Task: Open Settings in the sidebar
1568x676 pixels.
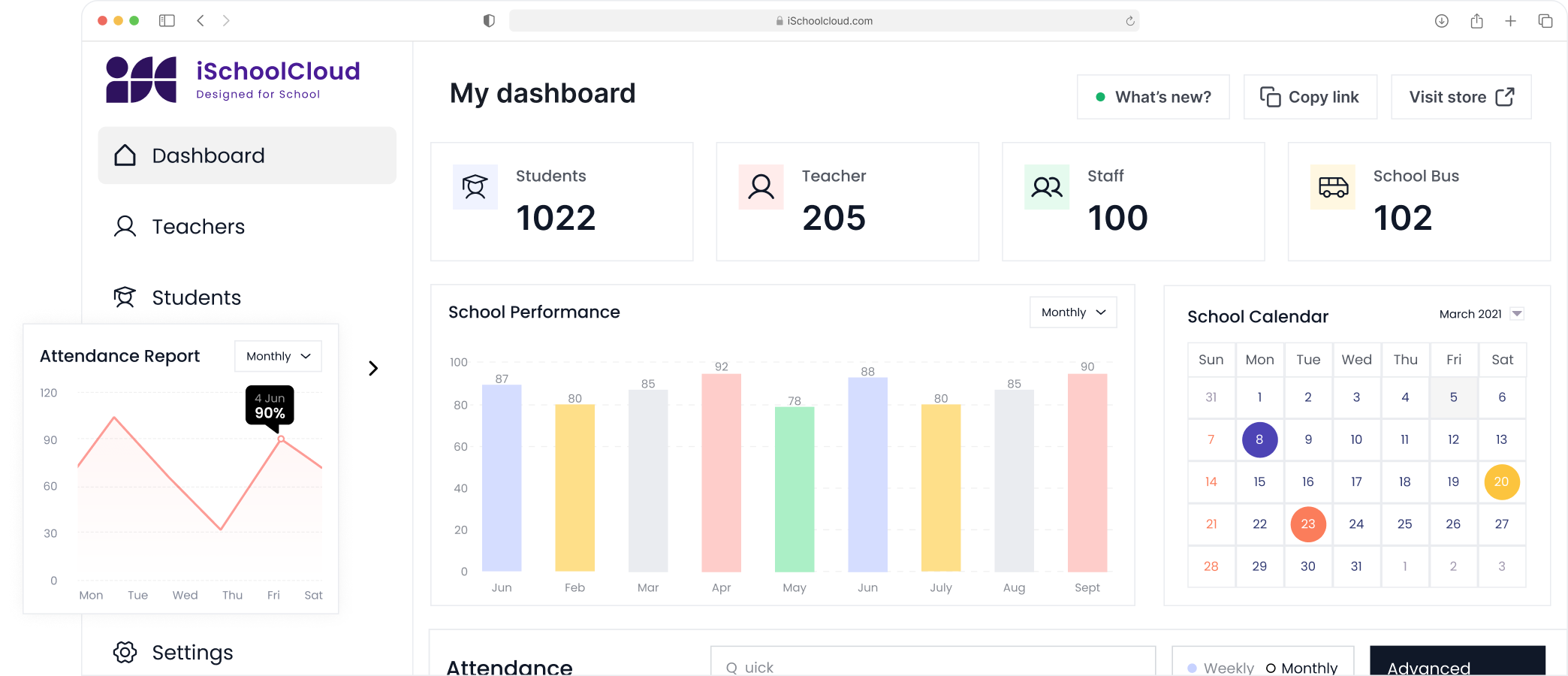Action: (x=192, y=652)
